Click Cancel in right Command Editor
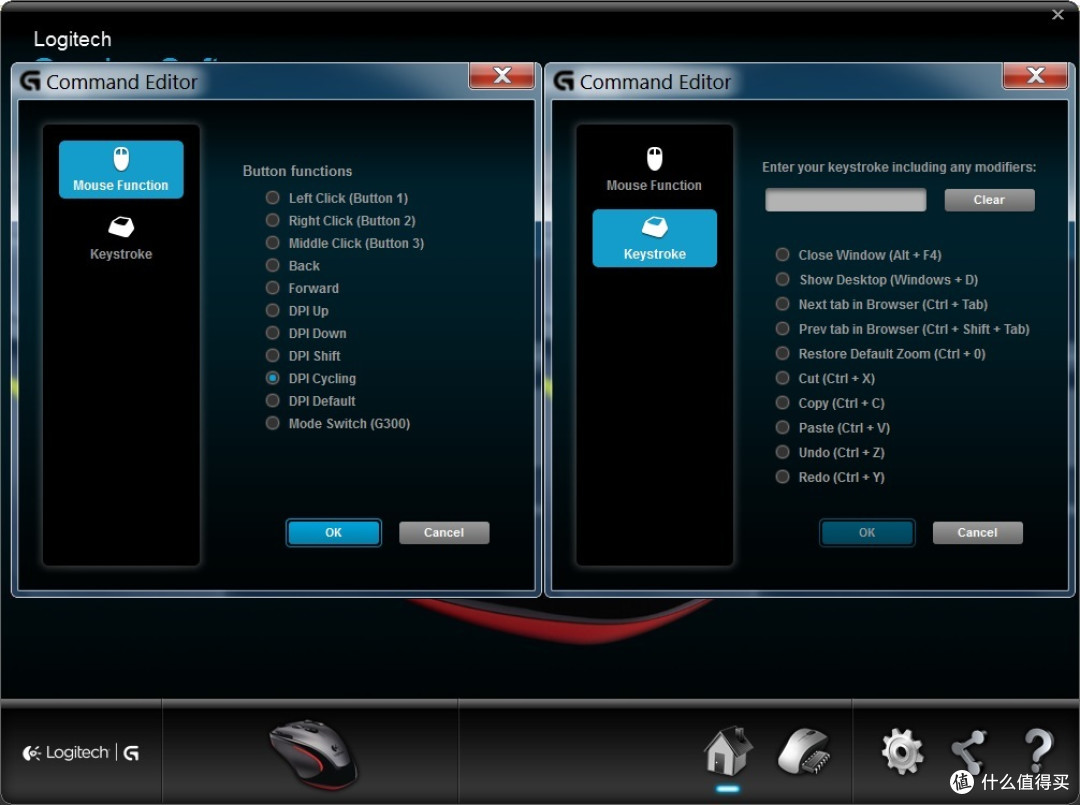 tap(977, 533)
